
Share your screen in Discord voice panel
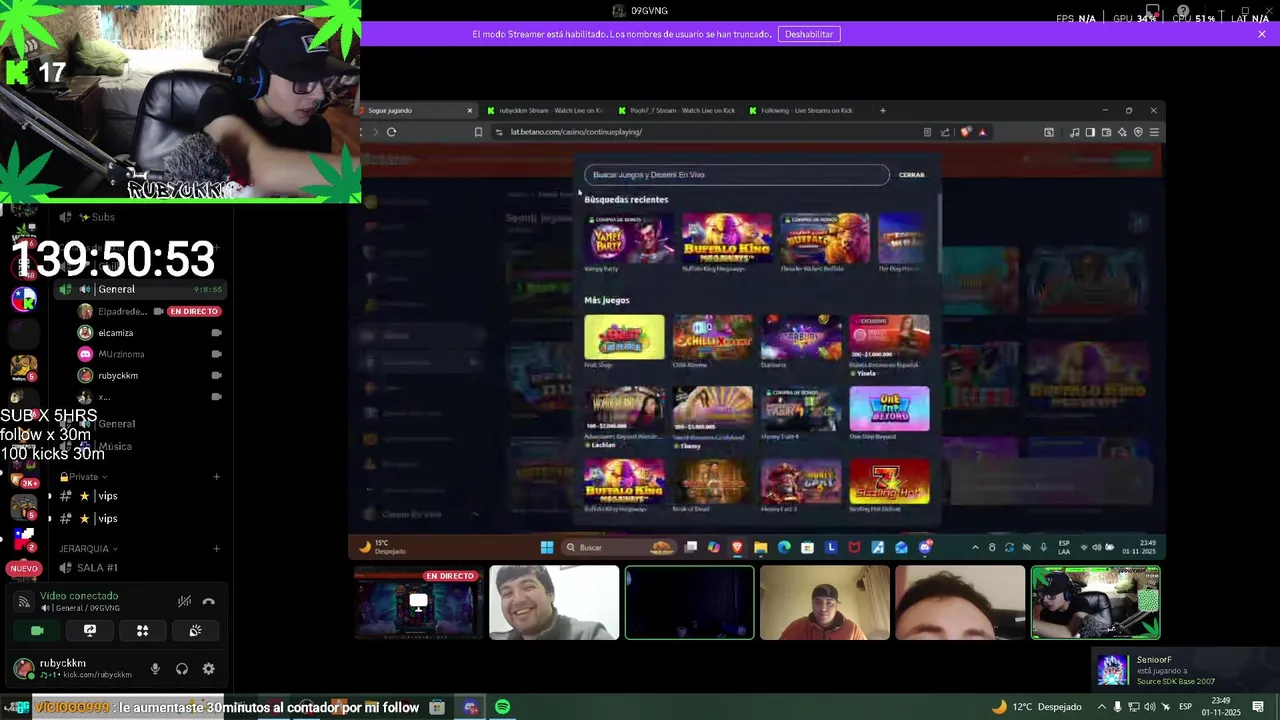[90, 631]
